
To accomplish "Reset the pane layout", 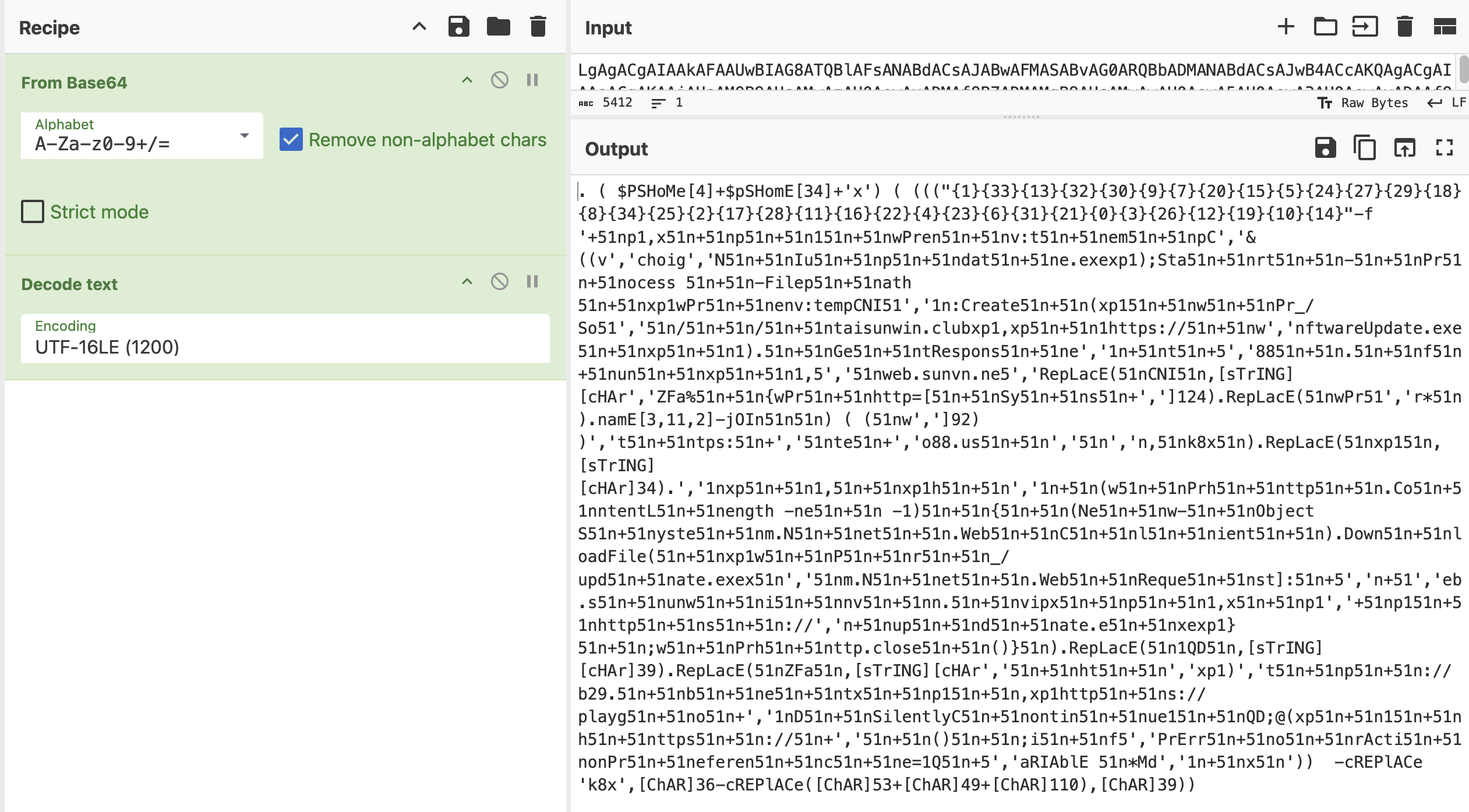I will (1444, 27).
